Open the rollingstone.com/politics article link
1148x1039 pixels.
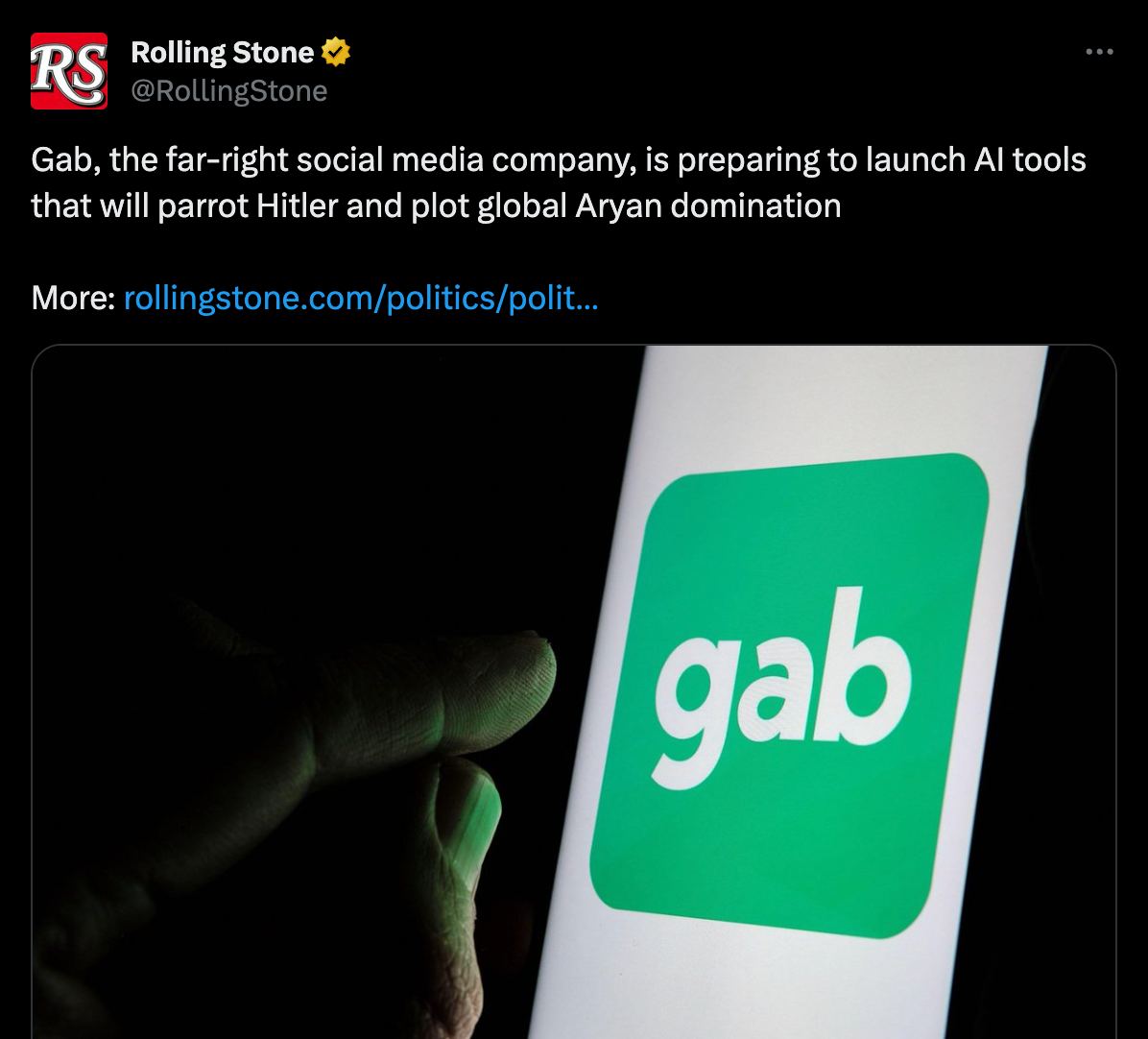(361, 298)
